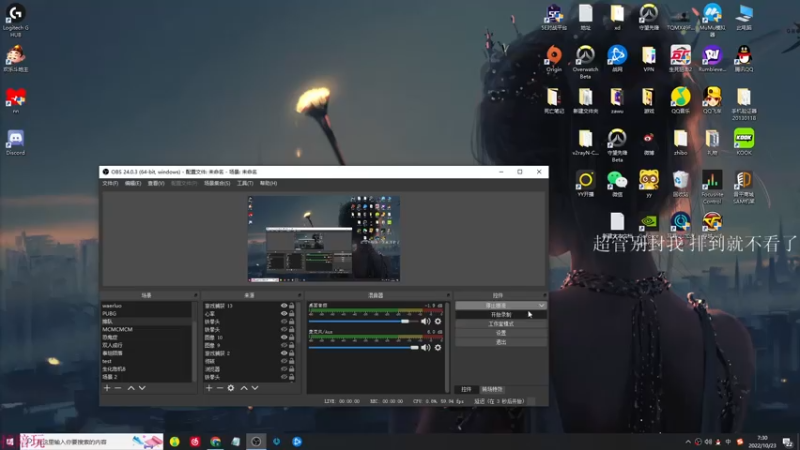Open Focusrite Control desktop shortcut

(x=712, y=187)
